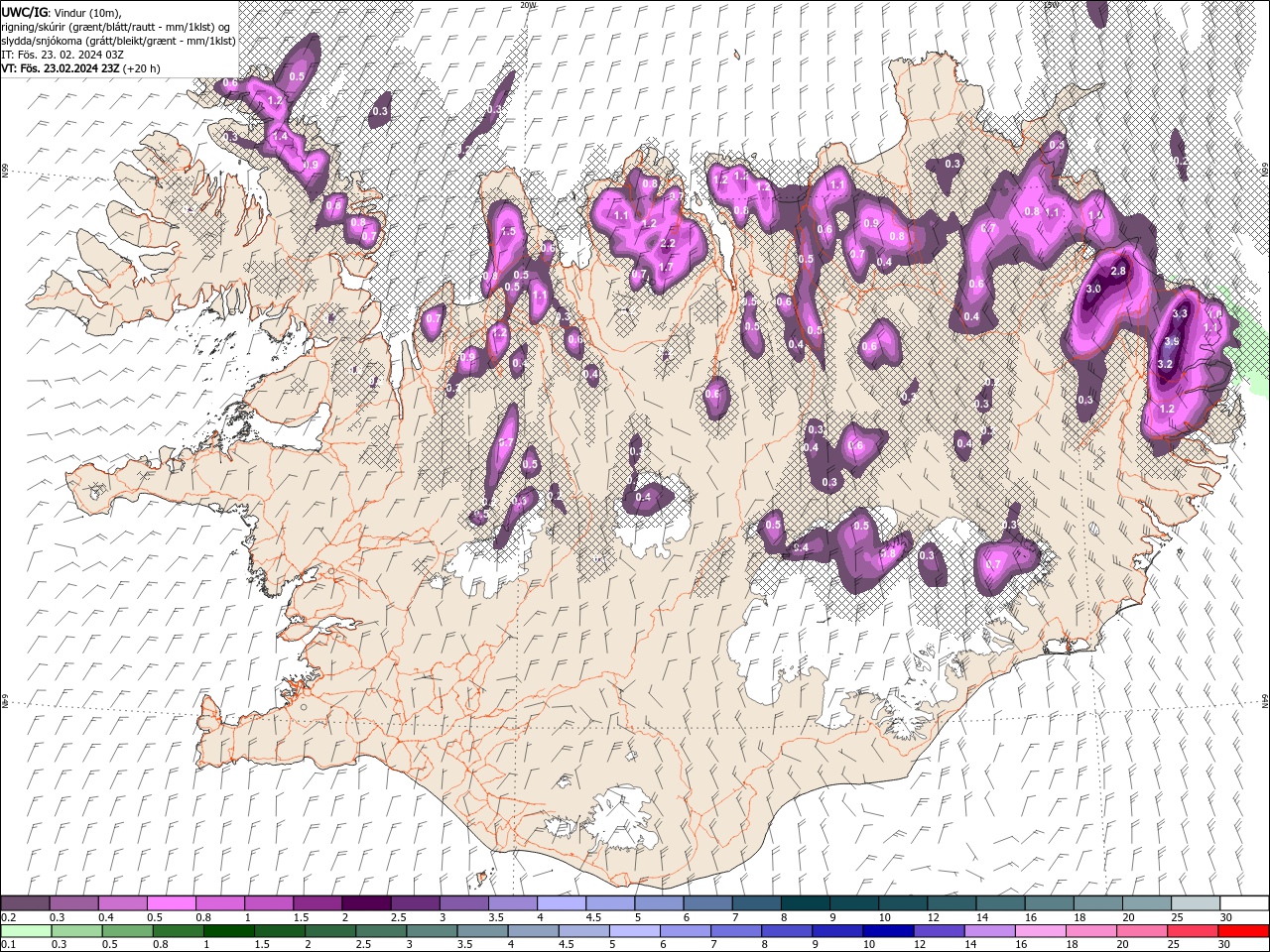Click the 3.0 snowfall value in East Iceland
Image resolution: width=1270 pixels, height=952 pixels.
(x=1093, y=288)
